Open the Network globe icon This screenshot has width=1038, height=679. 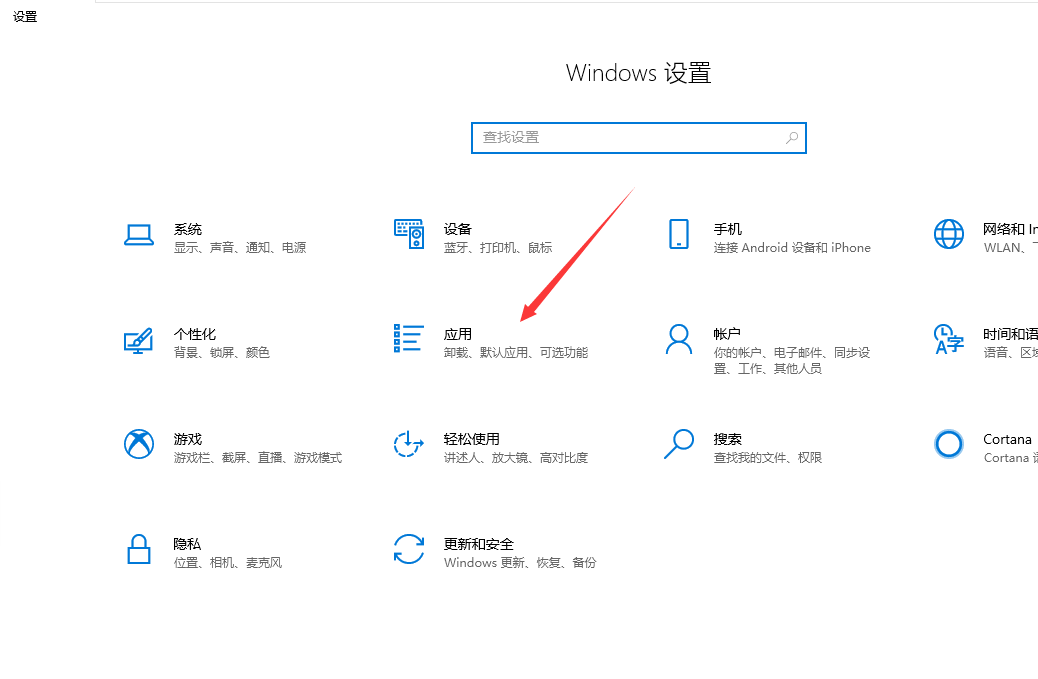coord(948,234)
